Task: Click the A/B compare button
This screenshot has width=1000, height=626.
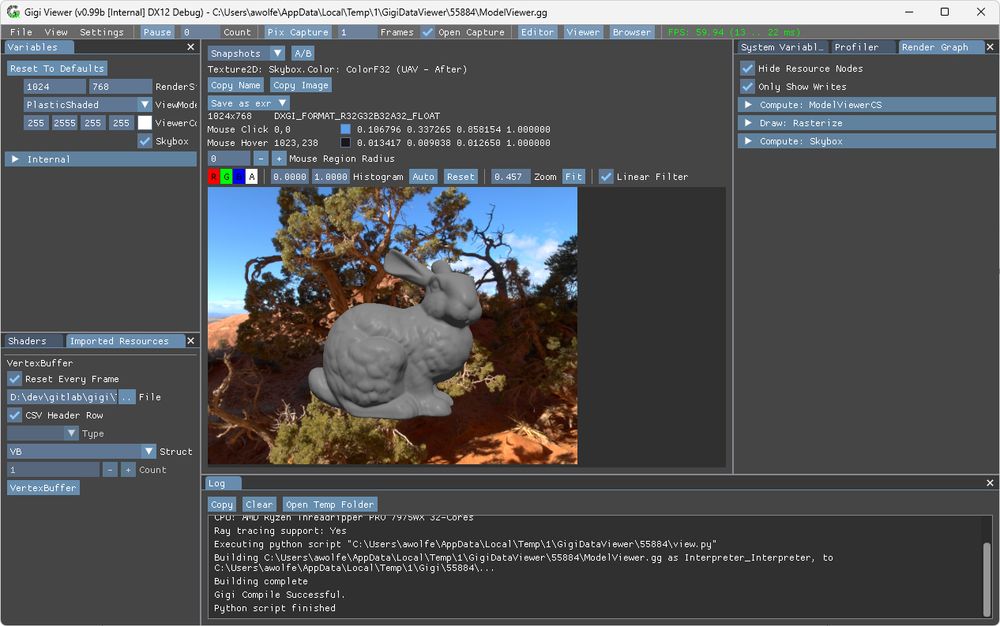Action: [x=303, y=54]
